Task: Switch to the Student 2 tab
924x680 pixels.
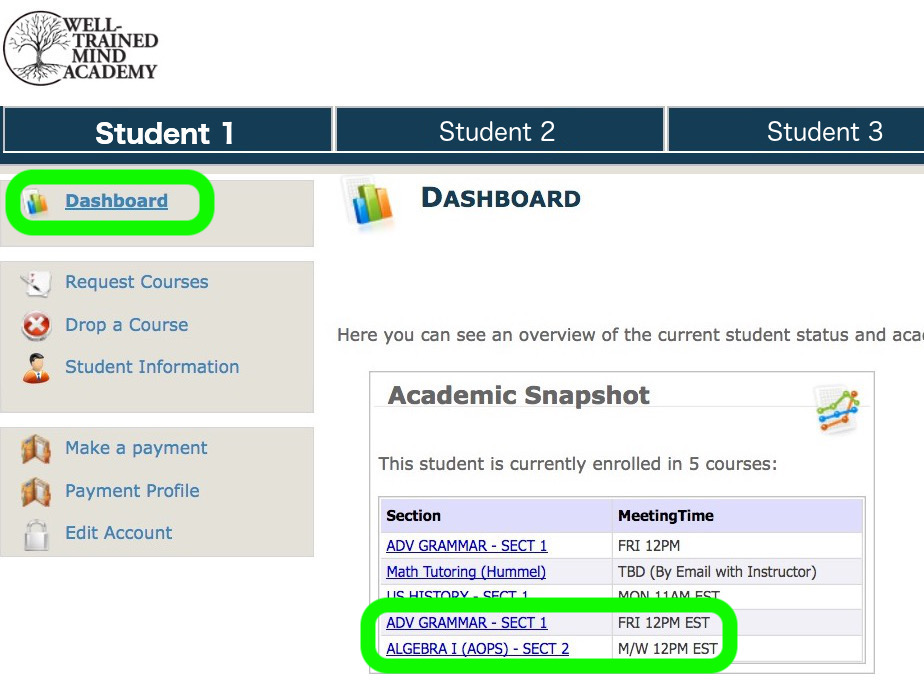Action: pos(497,132)
